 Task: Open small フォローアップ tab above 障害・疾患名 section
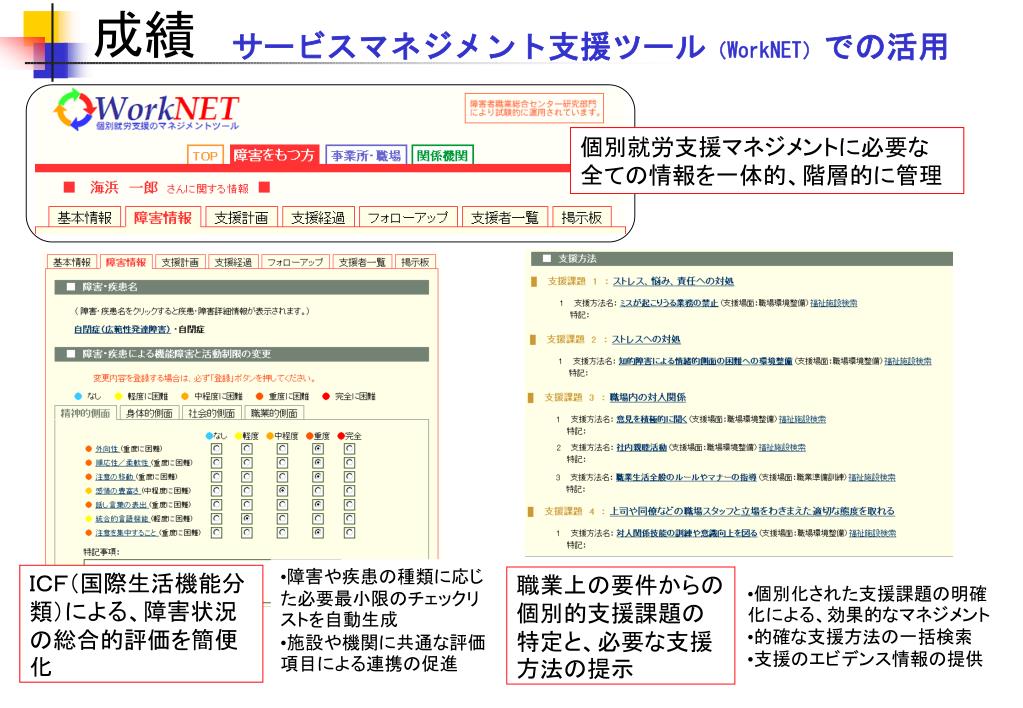coord(295,262)
